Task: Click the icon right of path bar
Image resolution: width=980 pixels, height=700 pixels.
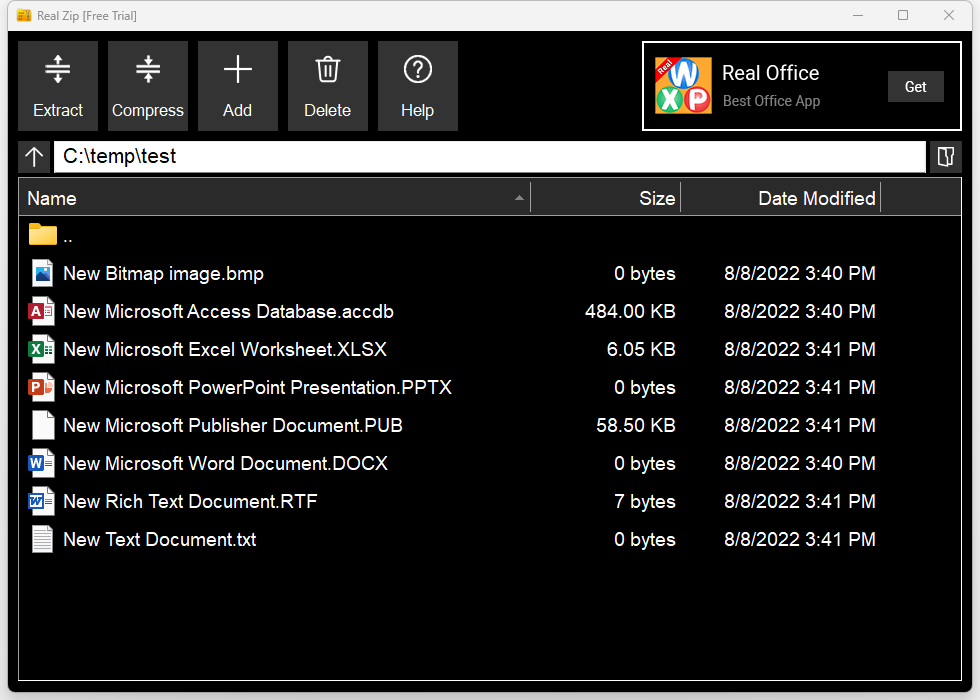Action: tap(945, 157)
